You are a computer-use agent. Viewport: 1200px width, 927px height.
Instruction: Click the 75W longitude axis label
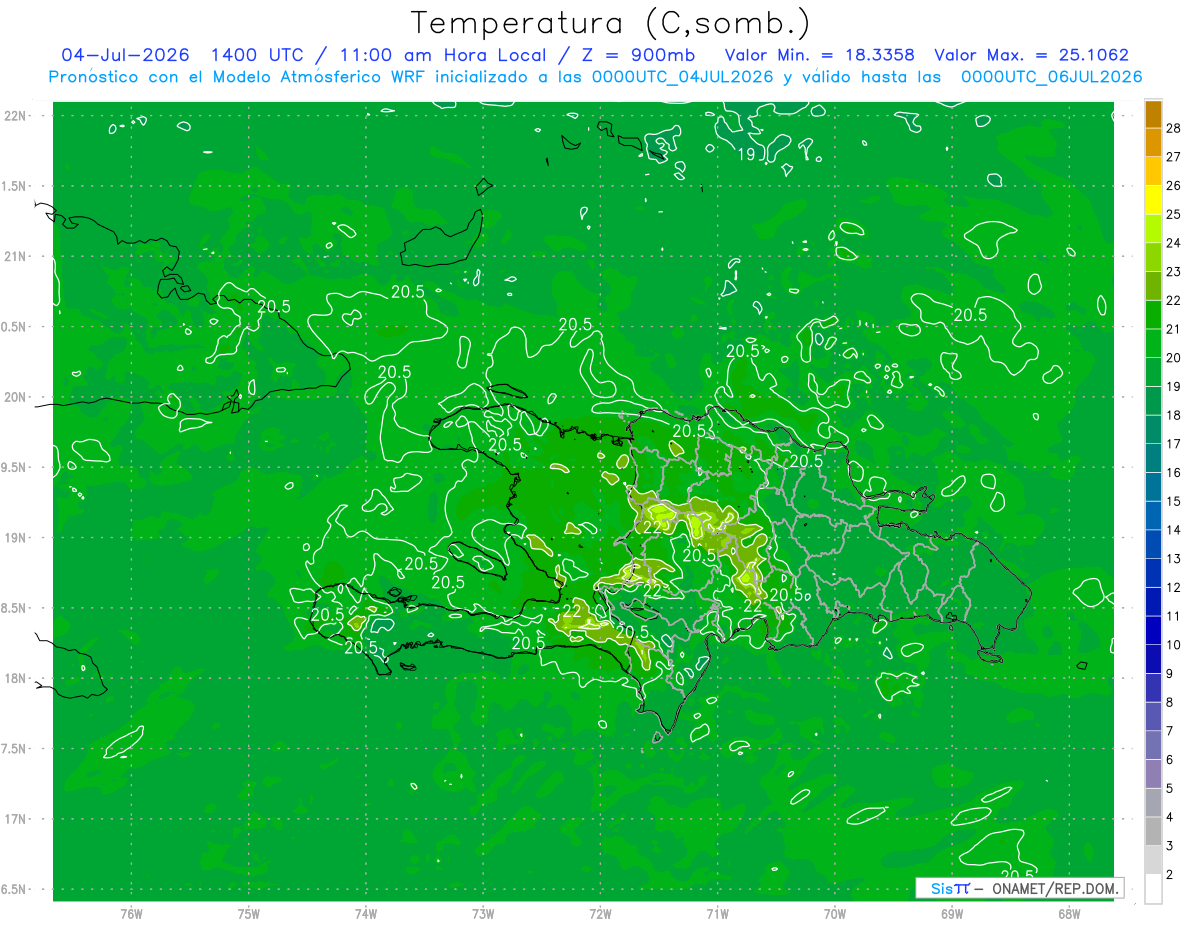click(x=249, y=914)
